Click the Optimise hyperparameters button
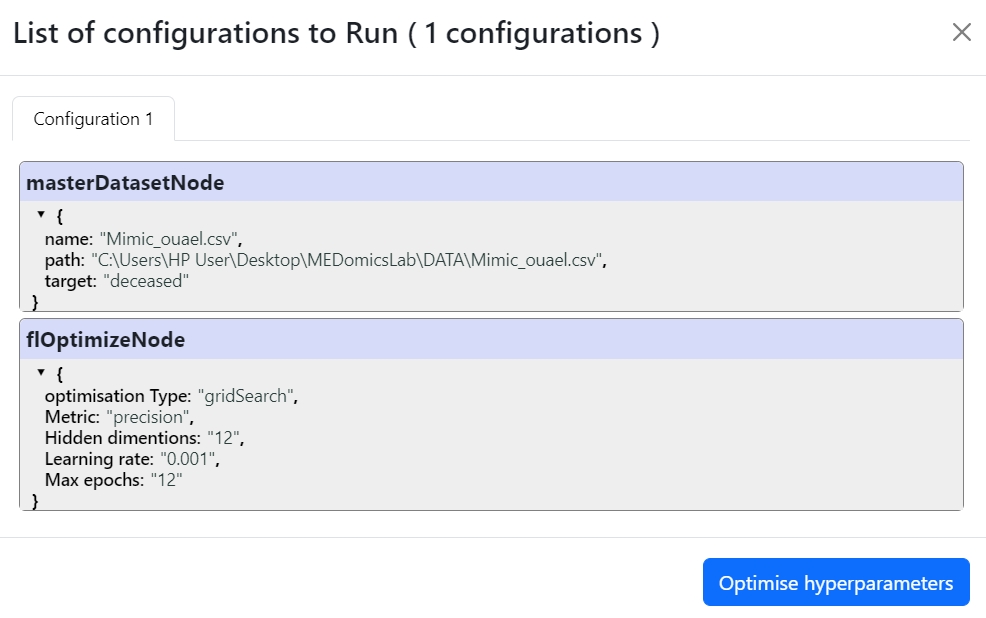The image size is (986, 618). coord(836,583)
